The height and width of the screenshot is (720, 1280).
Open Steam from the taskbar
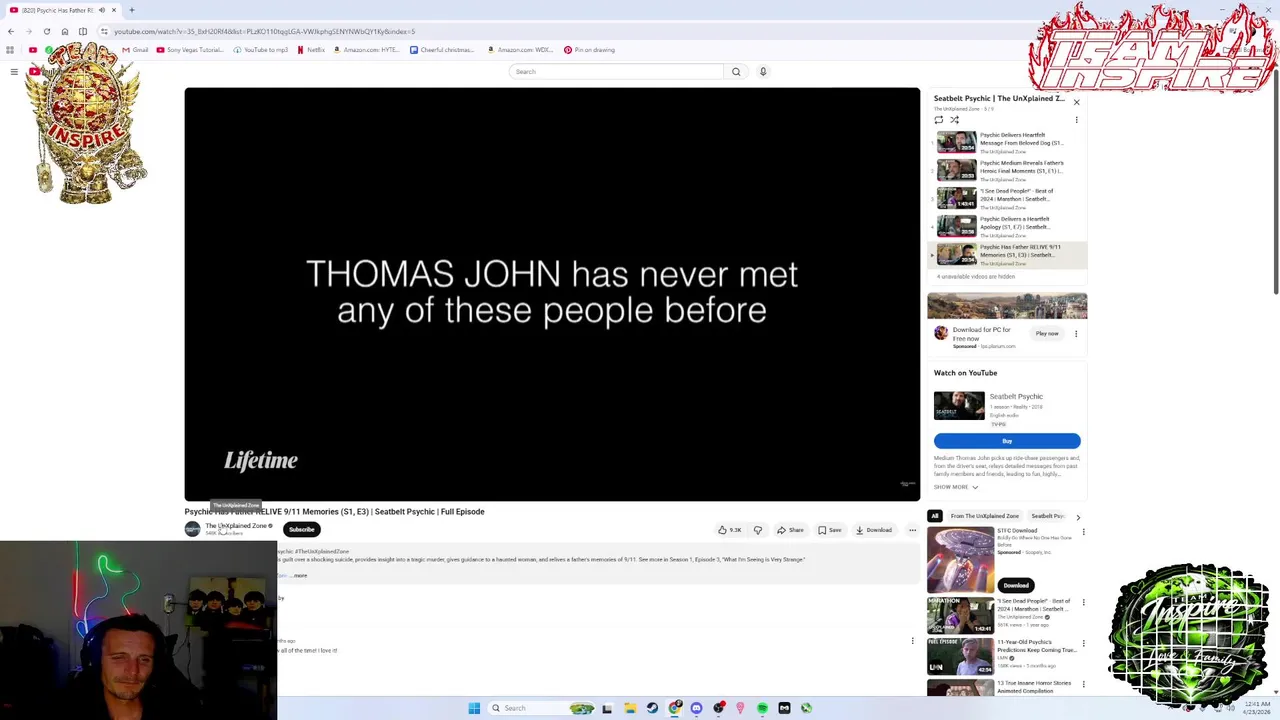pos(652,708)
